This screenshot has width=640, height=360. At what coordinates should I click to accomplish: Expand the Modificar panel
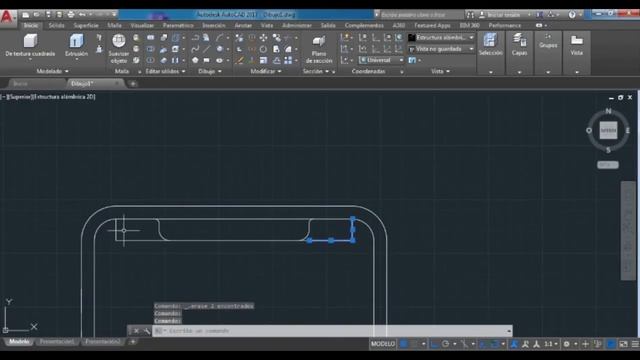tap(266, 71)
